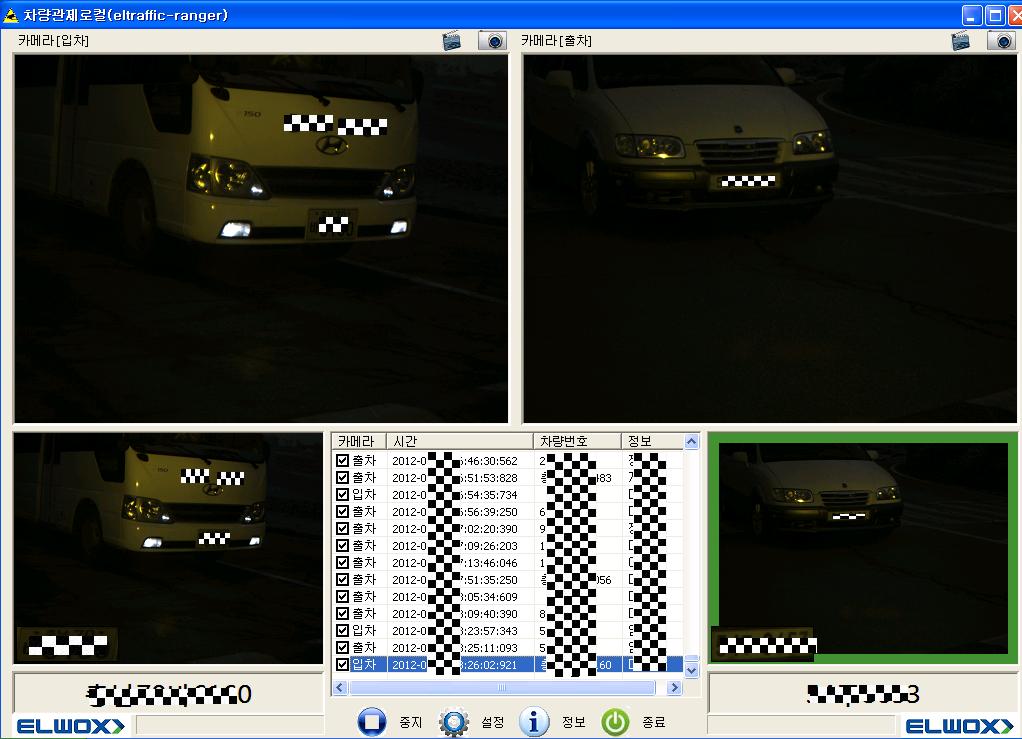
Task: Click the 정보 column header in list
Action: click(x=650, y=441)
